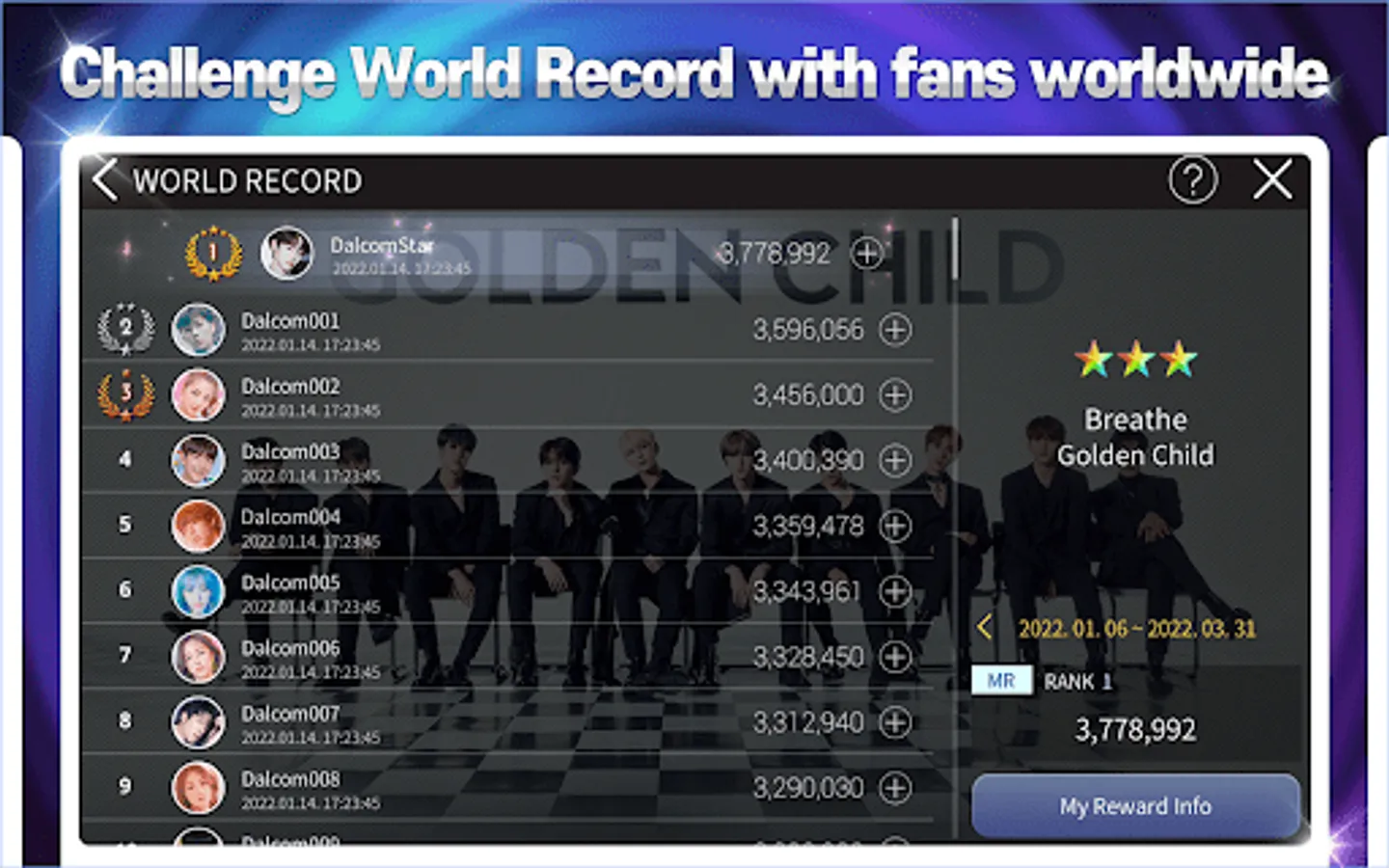The height and width of the screenshot is (868, 1389).
Task: Open Dalcom007's profile avatar
Action: 198,722
